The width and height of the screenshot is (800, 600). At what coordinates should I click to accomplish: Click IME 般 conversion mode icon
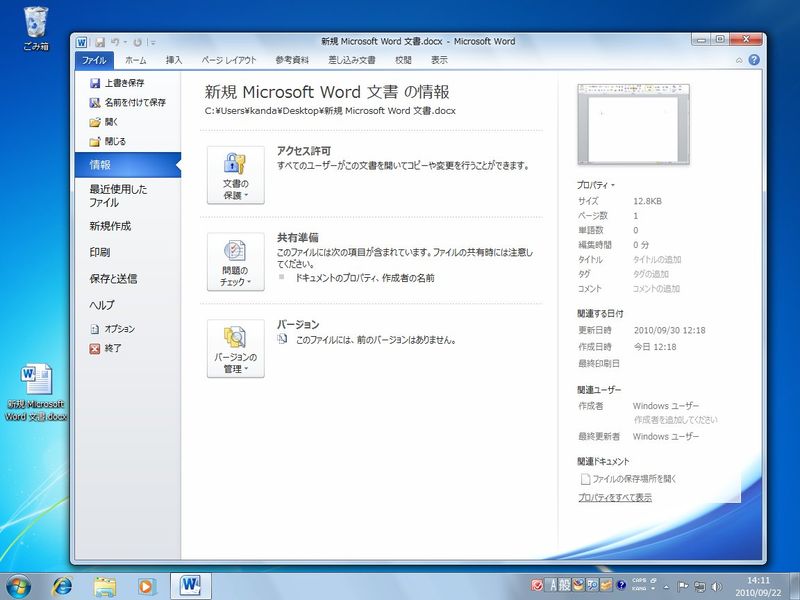point(564,585)
